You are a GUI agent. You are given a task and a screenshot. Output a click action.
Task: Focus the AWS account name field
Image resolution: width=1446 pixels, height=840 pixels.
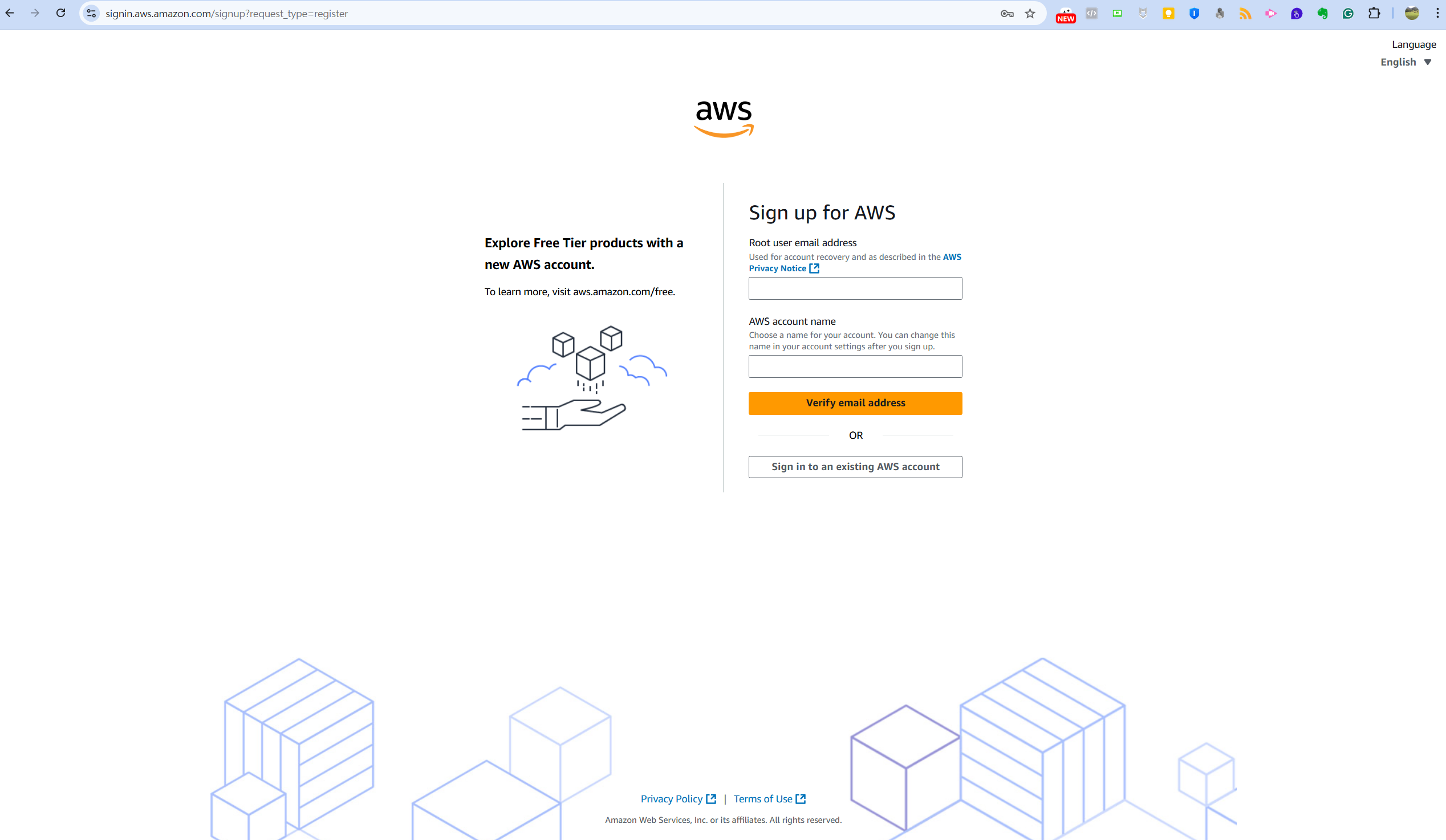[855, 366]
